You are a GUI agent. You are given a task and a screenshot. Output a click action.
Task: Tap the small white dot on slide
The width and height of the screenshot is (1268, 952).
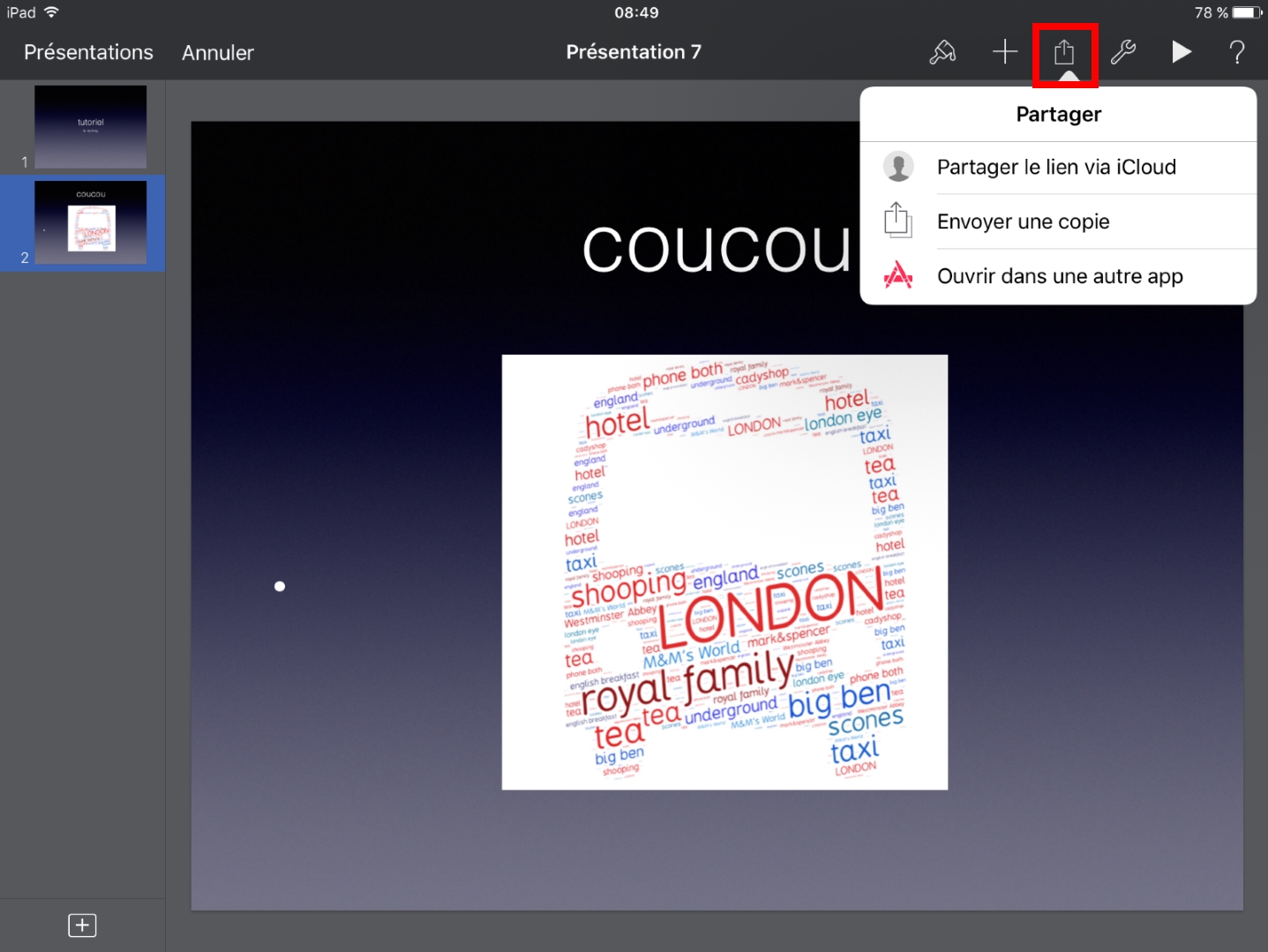[280, 587]
